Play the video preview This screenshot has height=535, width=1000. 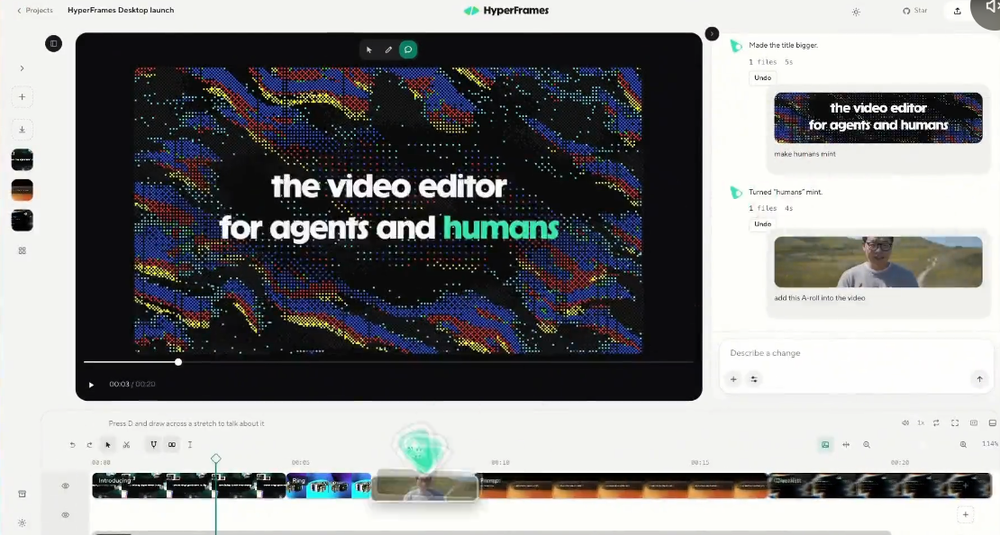[91, 385]
